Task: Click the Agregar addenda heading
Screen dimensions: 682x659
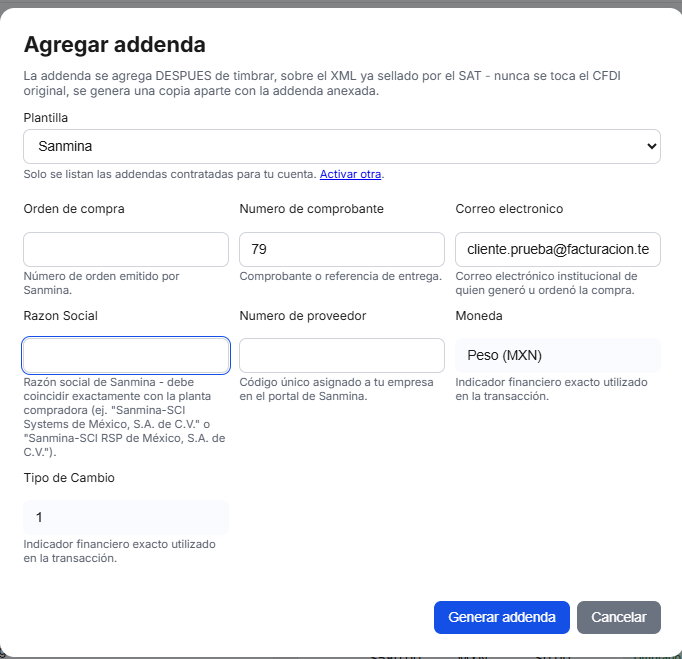Action: pos(114,44)
